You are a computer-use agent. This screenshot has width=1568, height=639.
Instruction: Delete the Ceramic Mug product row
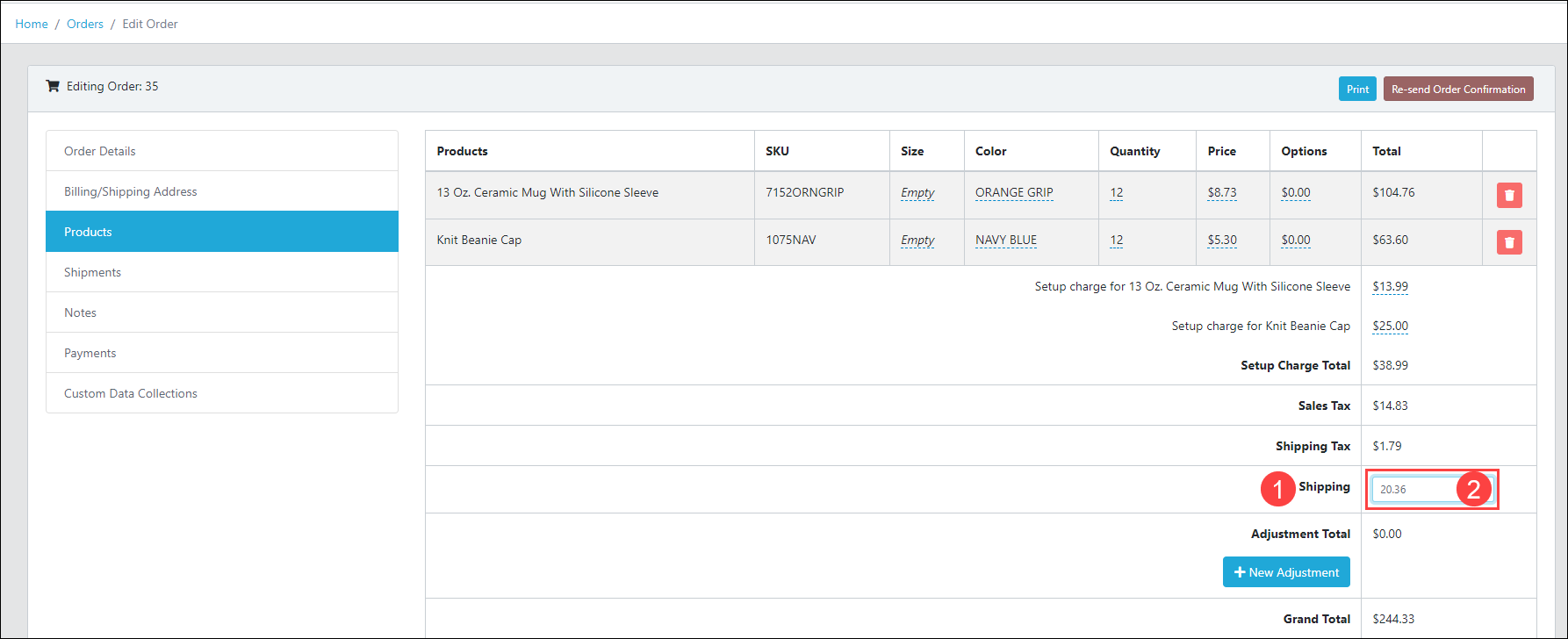click(x=1509, y=195)
